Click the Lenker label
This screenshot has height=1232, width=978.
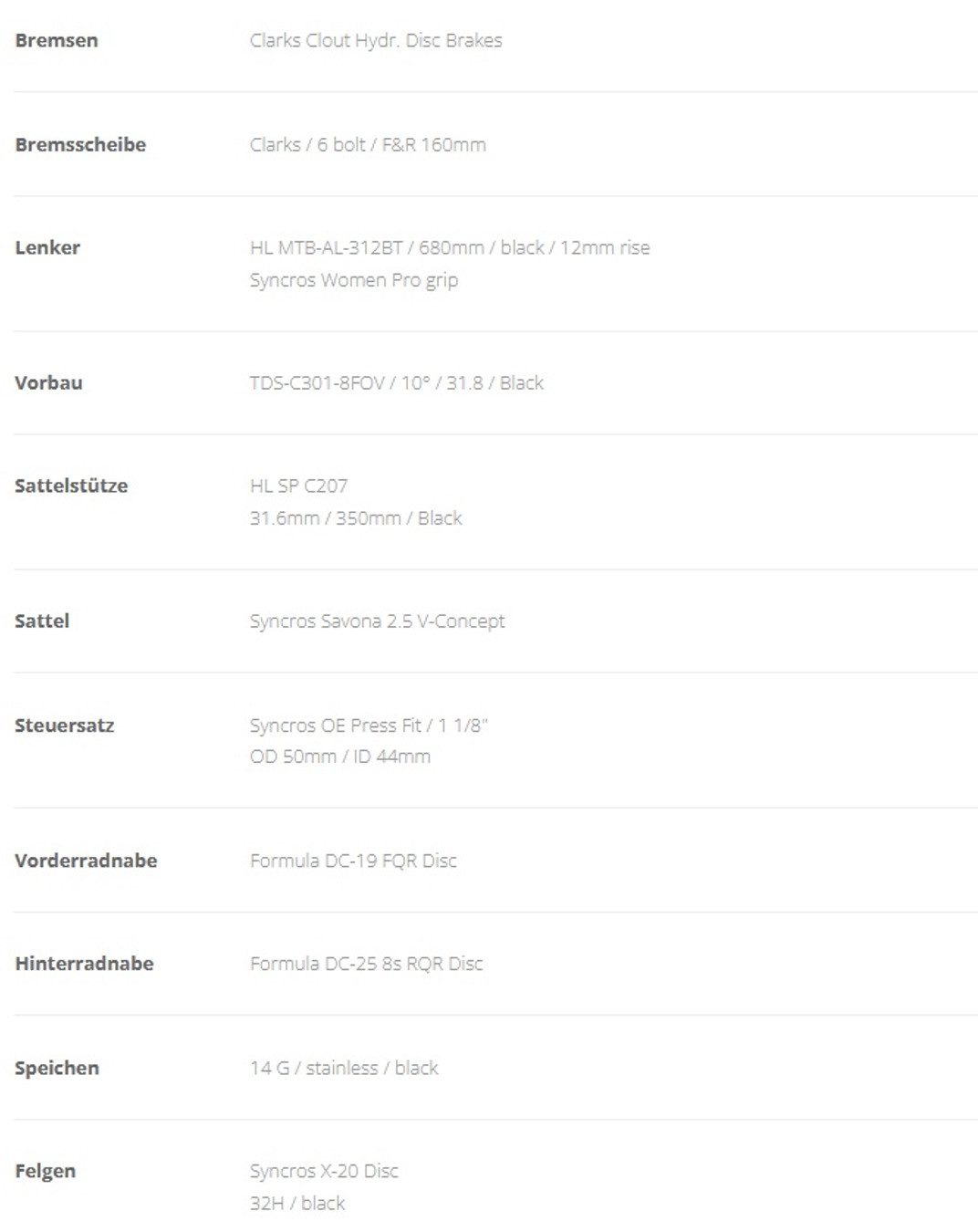tap(47, 247)
